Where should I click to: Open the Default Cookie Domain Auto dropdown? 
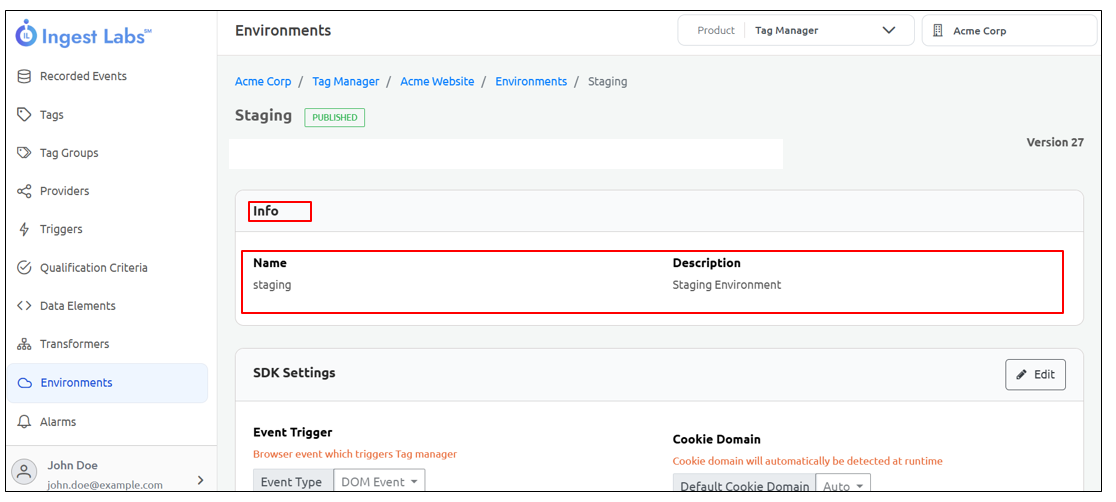tap(842, 486)
